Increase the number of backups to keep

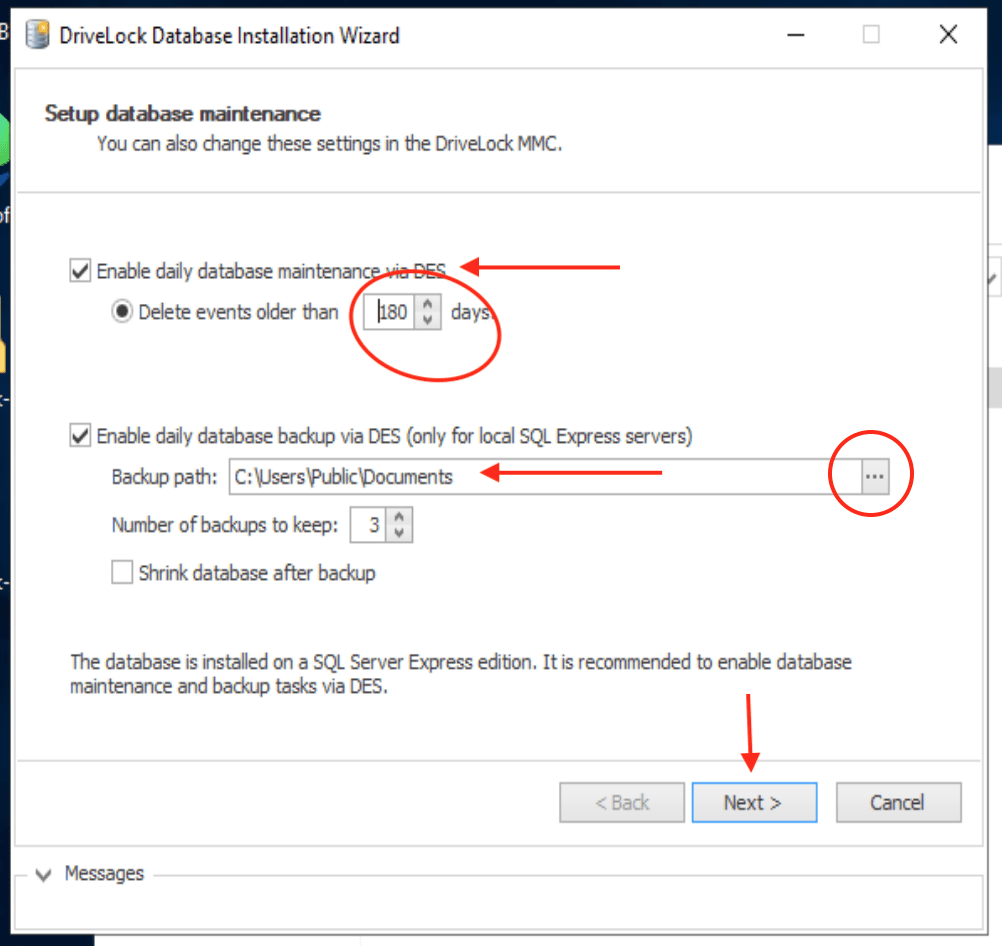[x=399, y=518]
